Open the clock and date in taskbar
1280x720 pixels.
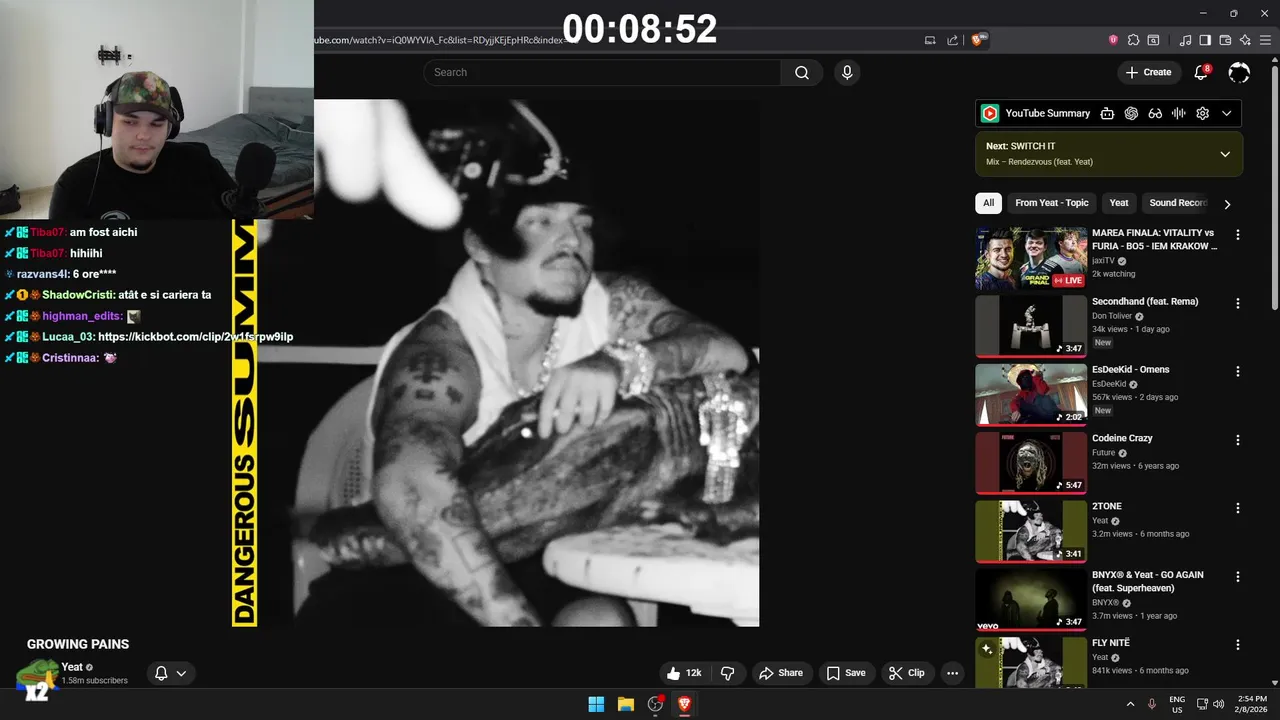[1251, 704]
